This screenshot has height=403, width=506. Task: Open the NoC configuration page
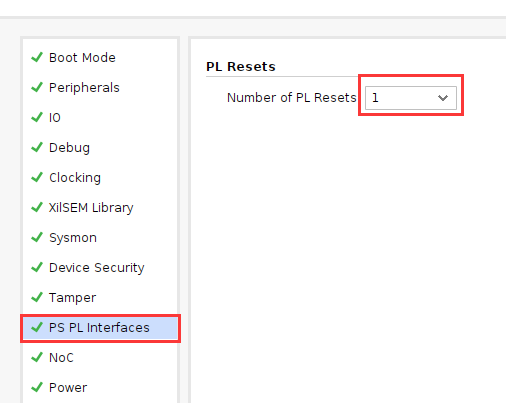(x=100, y=358)
